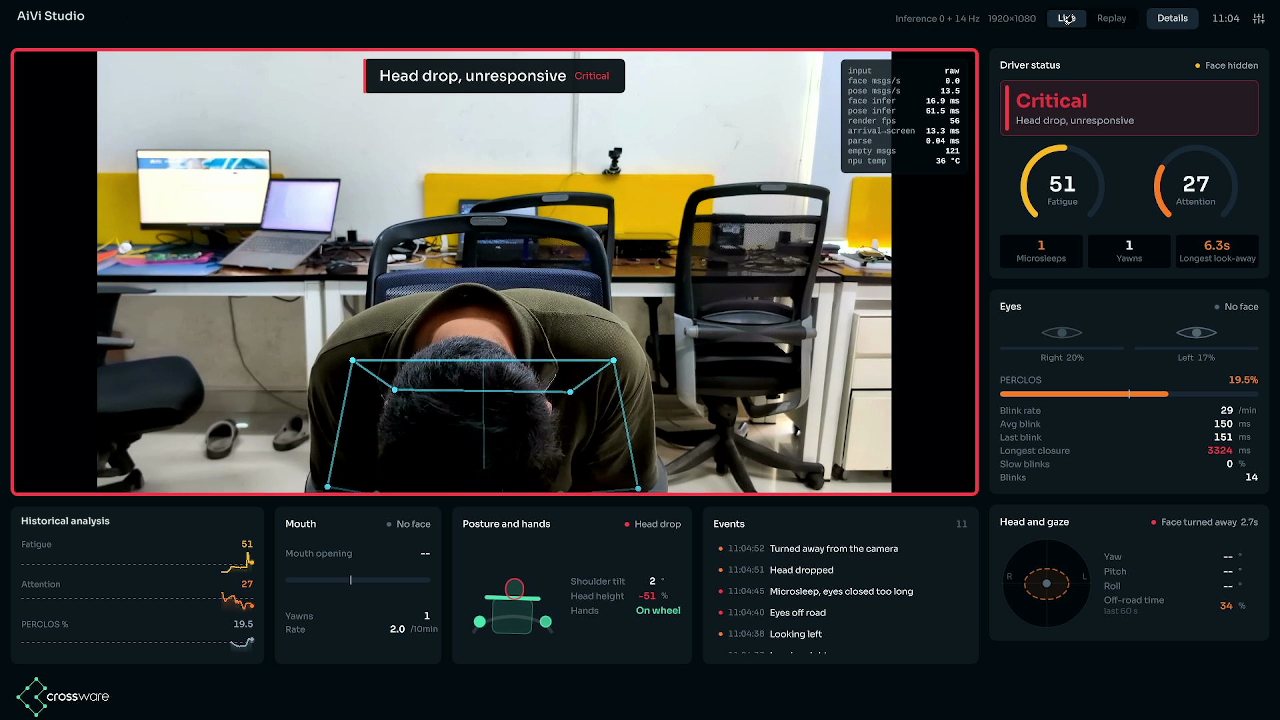This screenshot has width=1280, height=720.
Task: Click the Events count 11
Action: tap(961, 524)
